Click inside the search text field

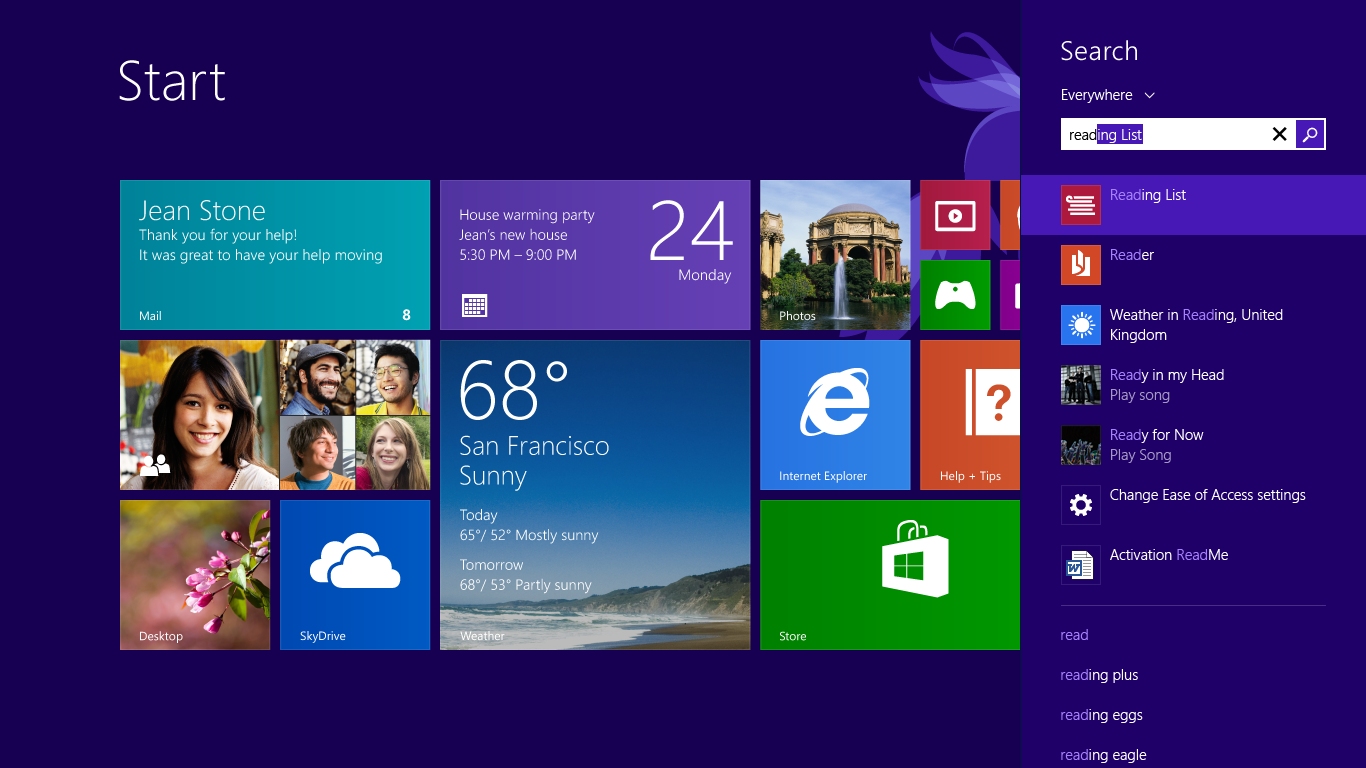click(1160, 134)
